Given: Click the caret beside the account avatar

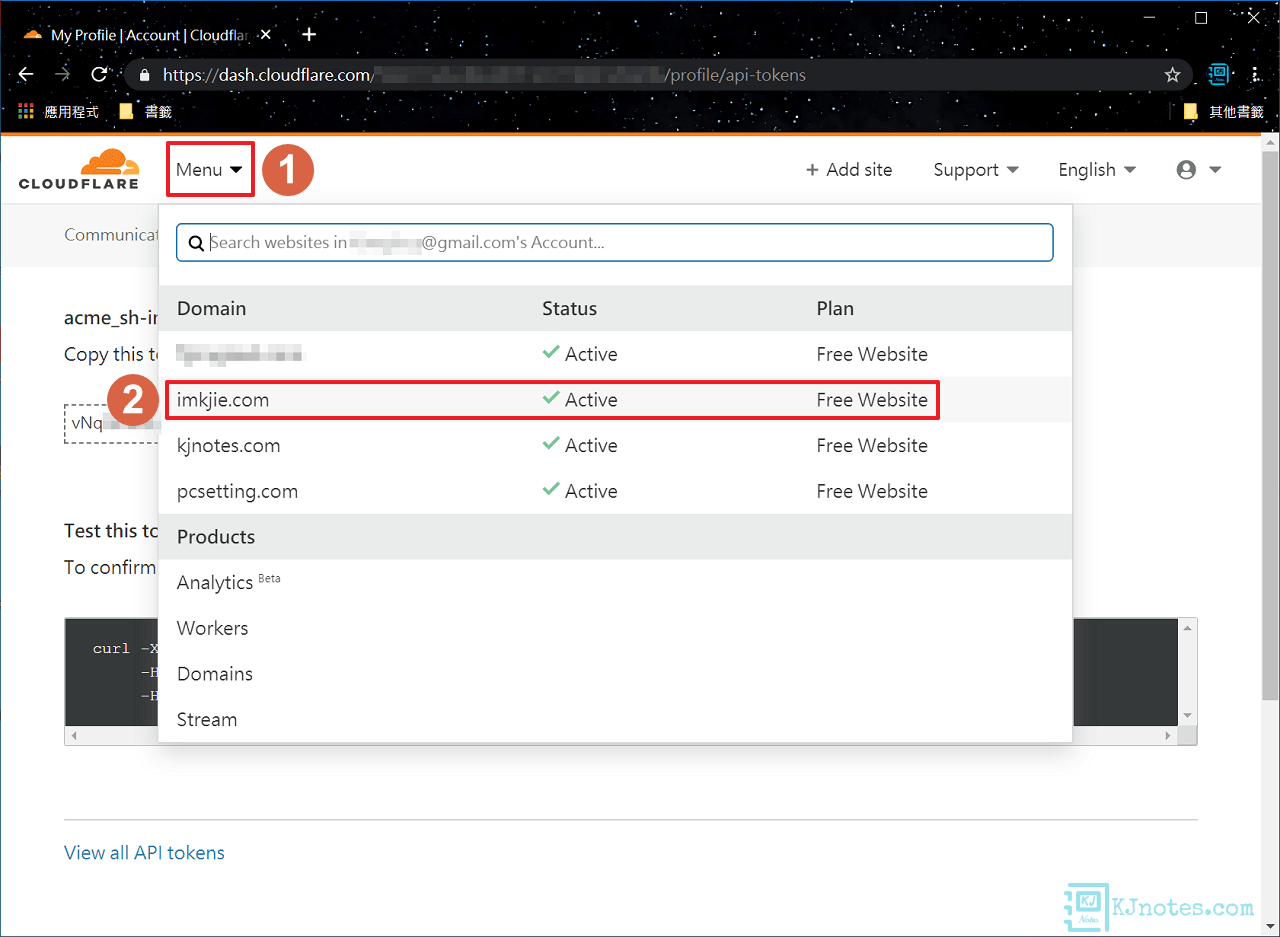Looking at the screenshot, I should pyautogui.click(x=1215, y=170).
